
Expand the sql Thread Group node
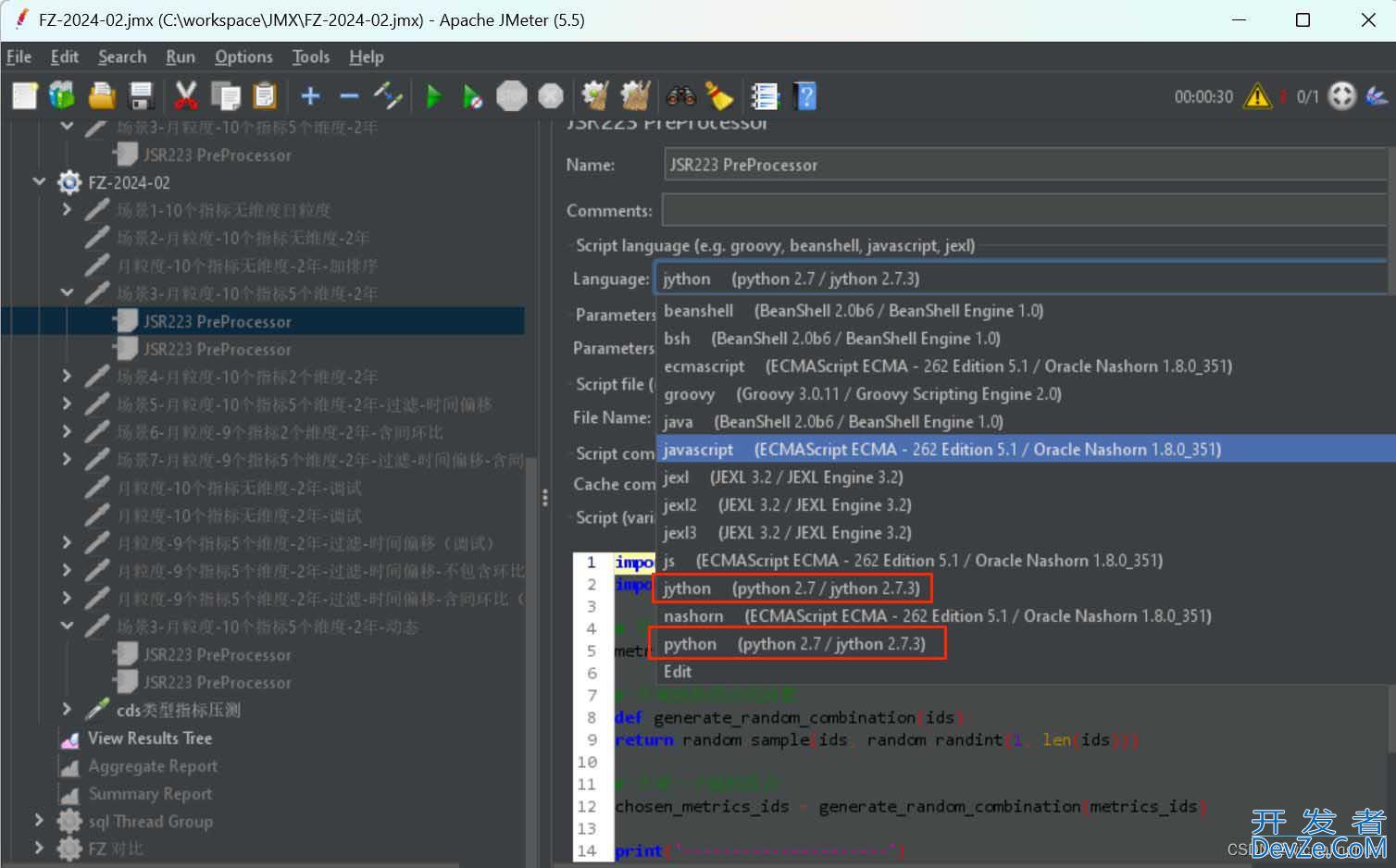pos(39,821)
